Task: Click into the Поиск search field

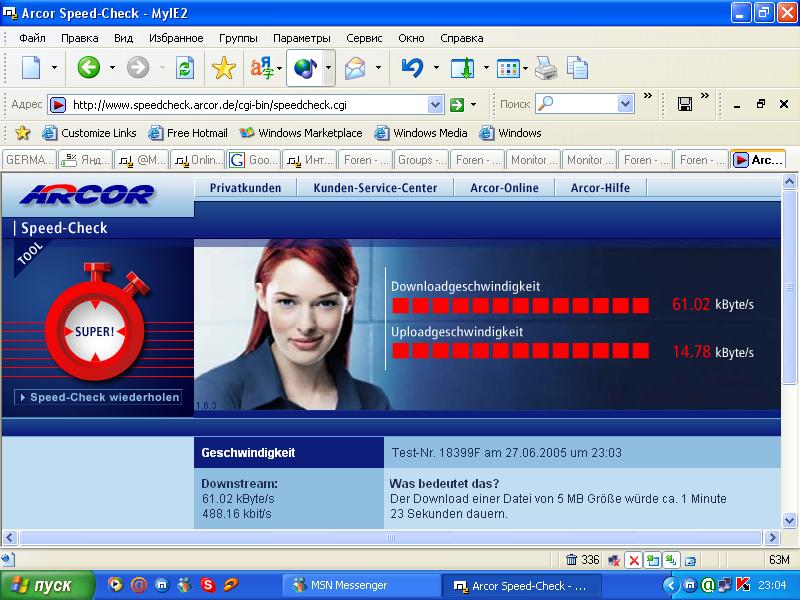Action: [584, 104]
